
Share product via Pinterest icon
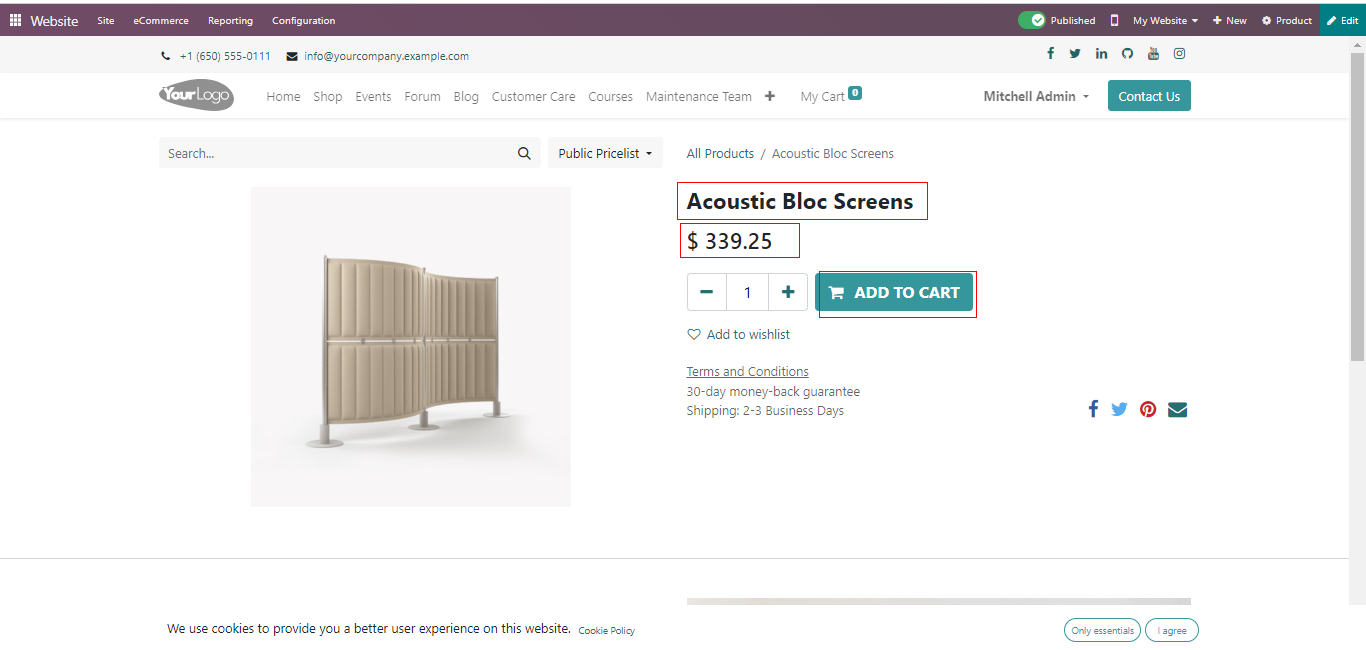coord(1148,409)
